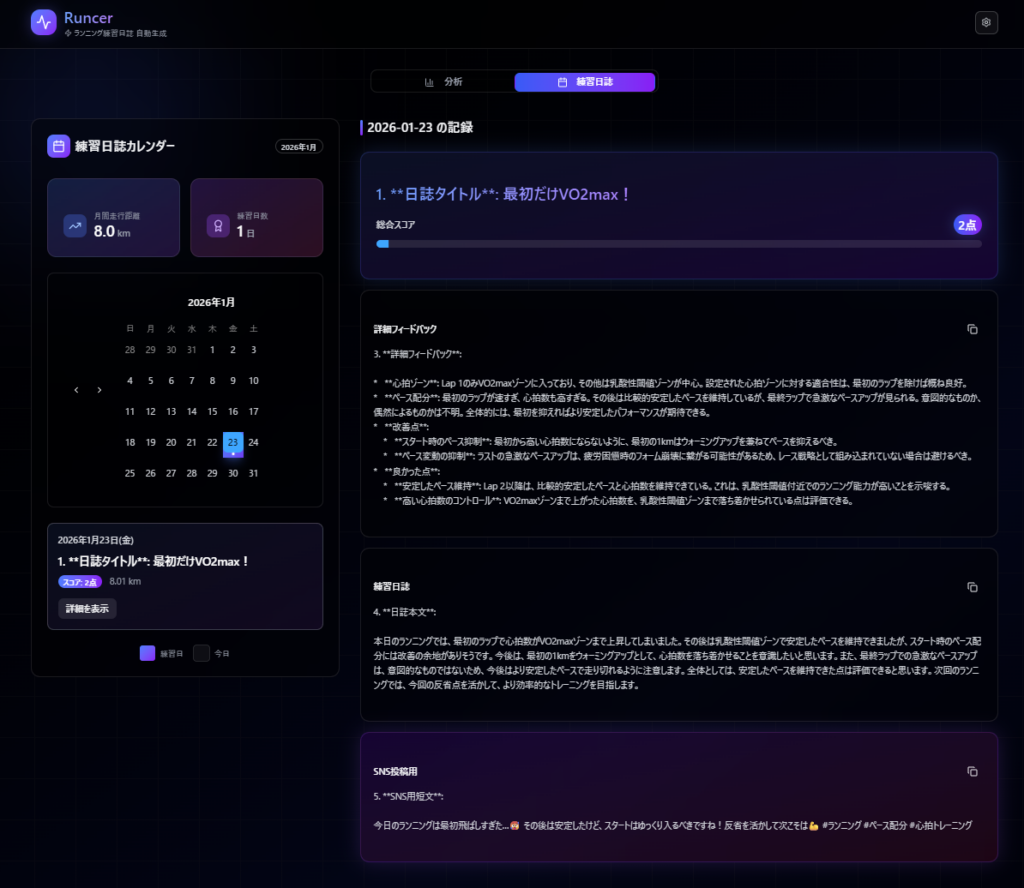Click the 練習日誌カレンダー calendar icon
Viewport: 1024px width, 888px height.
pos(58,146)
